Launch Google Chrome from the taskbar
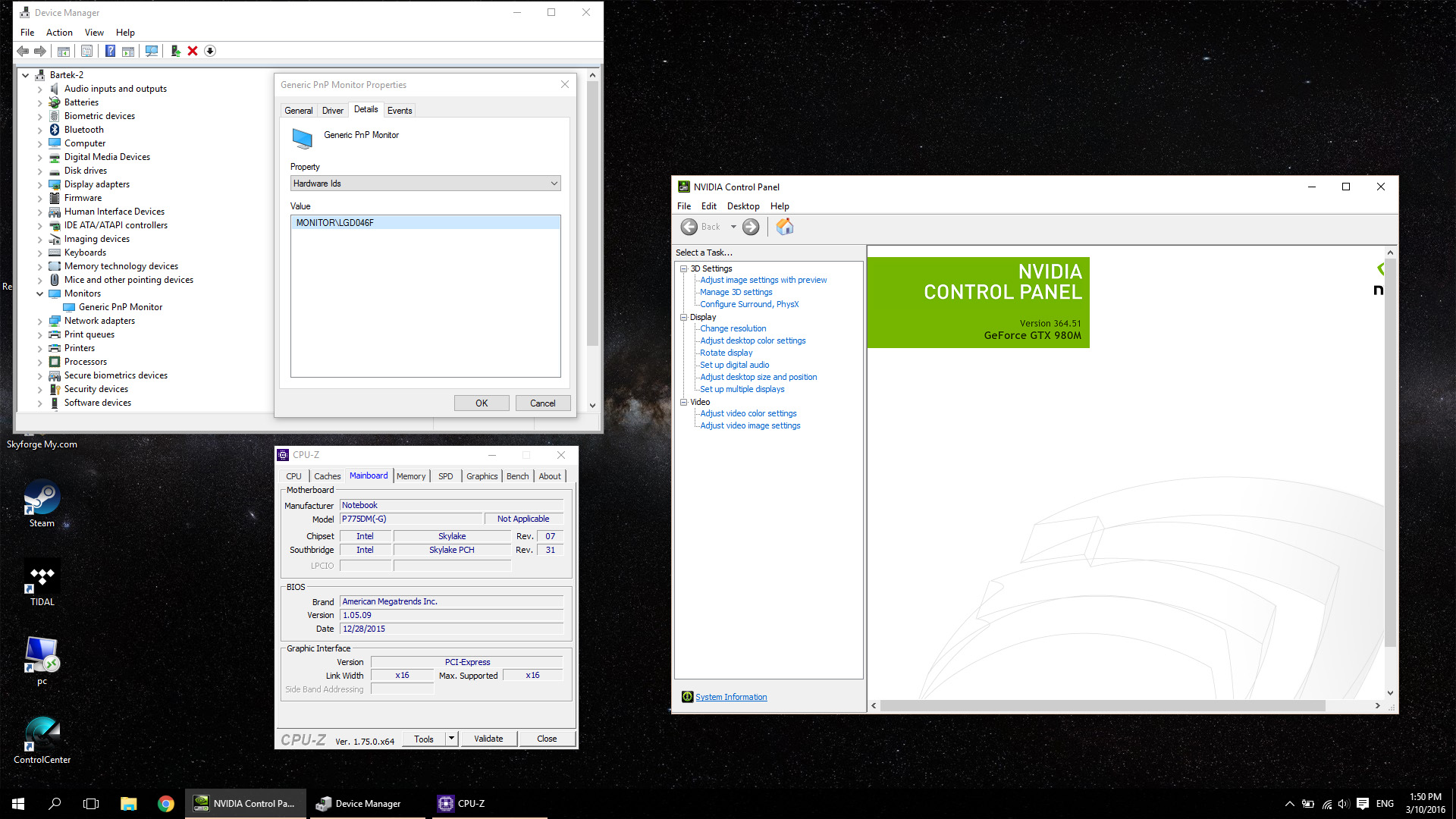The height and width of the screenshot is (819, 1456). click(x=165, y=804)
